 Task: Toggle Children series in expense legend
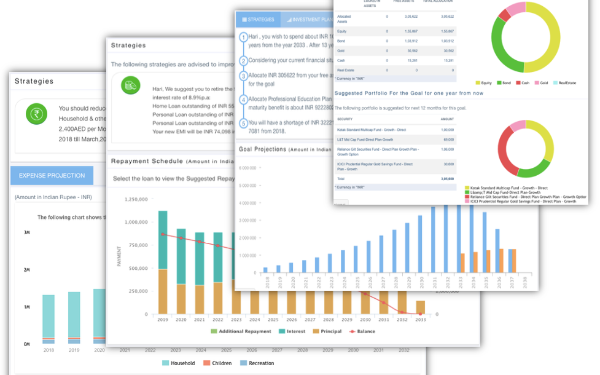tap(217, 363)
